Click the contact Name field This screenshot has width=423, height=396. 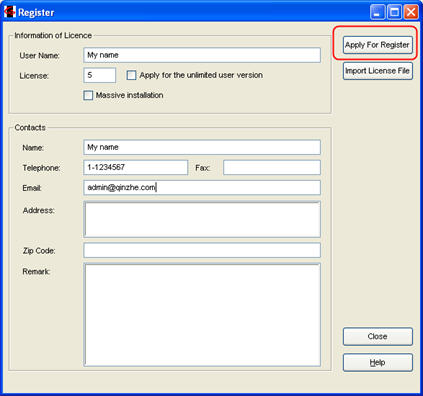point(202,147)
